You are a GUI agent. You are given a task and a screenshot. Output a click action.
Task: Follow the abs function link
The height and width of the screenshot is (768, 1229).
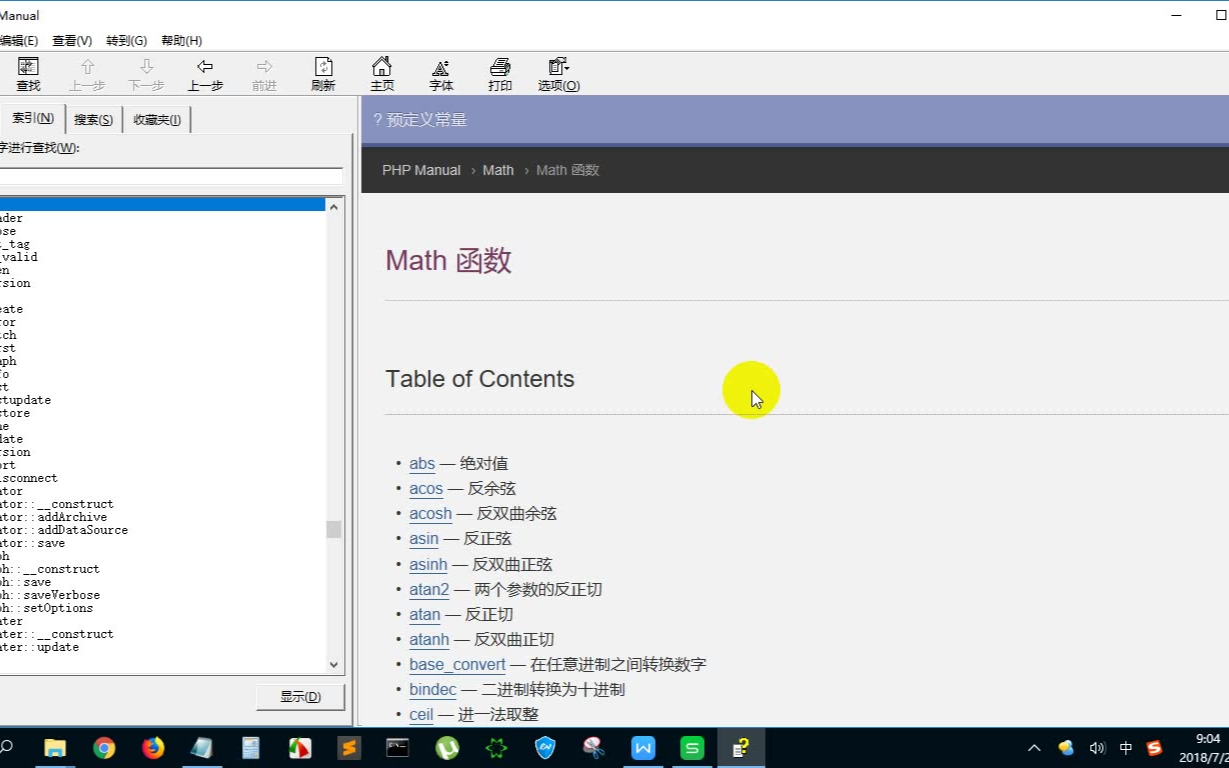click(421, 463)
